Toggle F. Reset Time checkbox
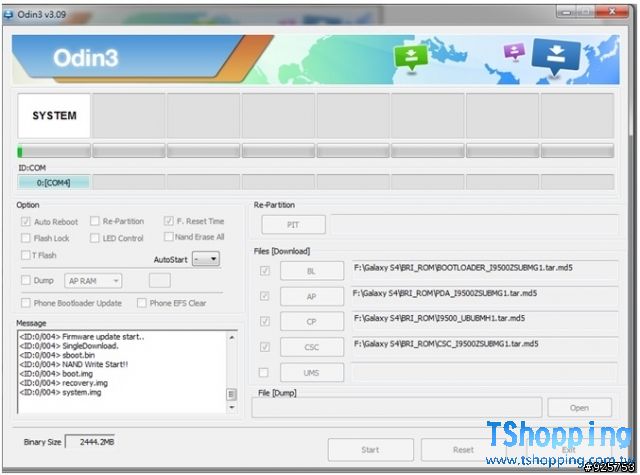The image size is (640, 475). pyautogui.click(x=168, y=221)
